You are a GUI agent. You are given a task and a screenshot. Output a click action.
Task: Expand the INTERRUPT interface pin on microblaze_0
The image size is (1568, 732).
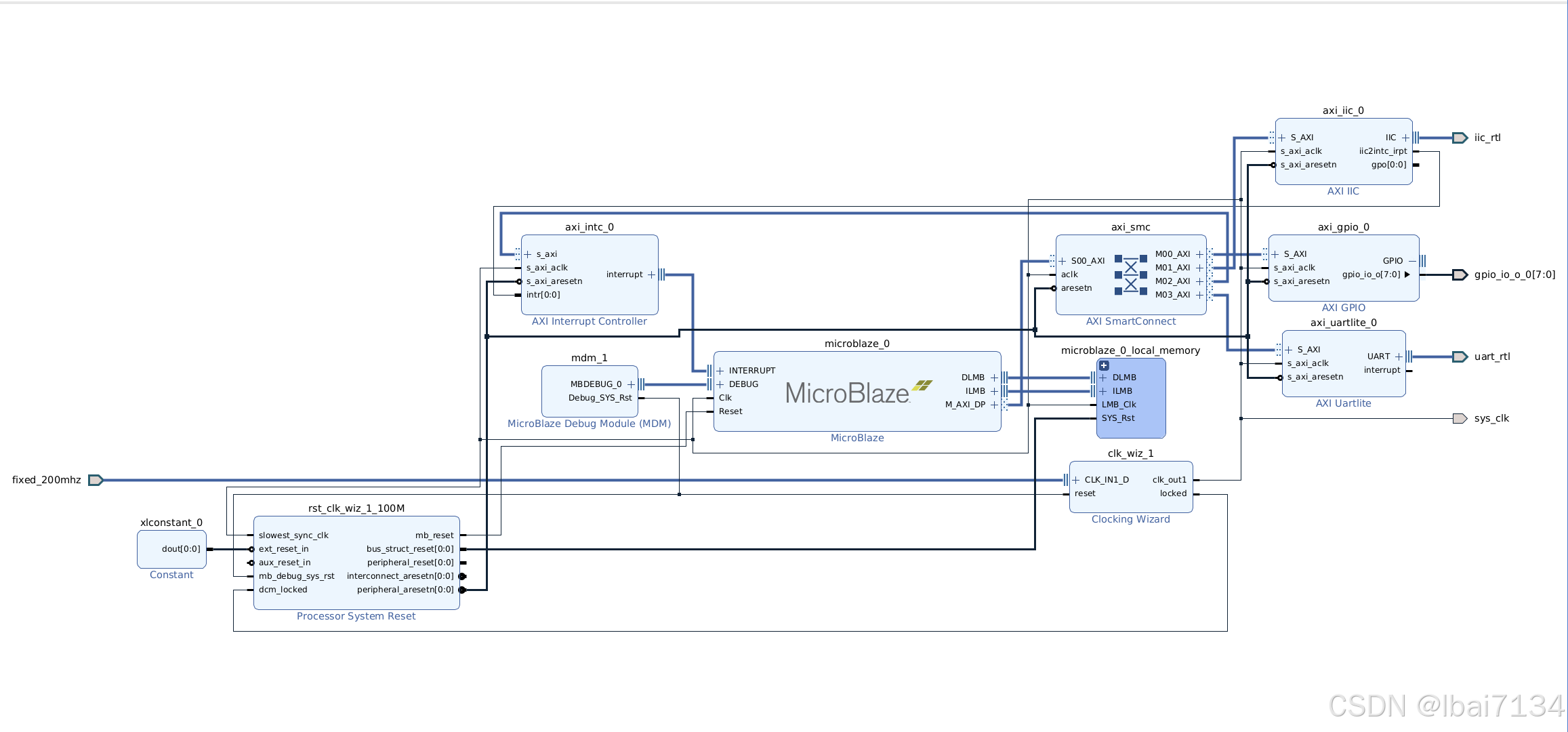click(720, 371)
